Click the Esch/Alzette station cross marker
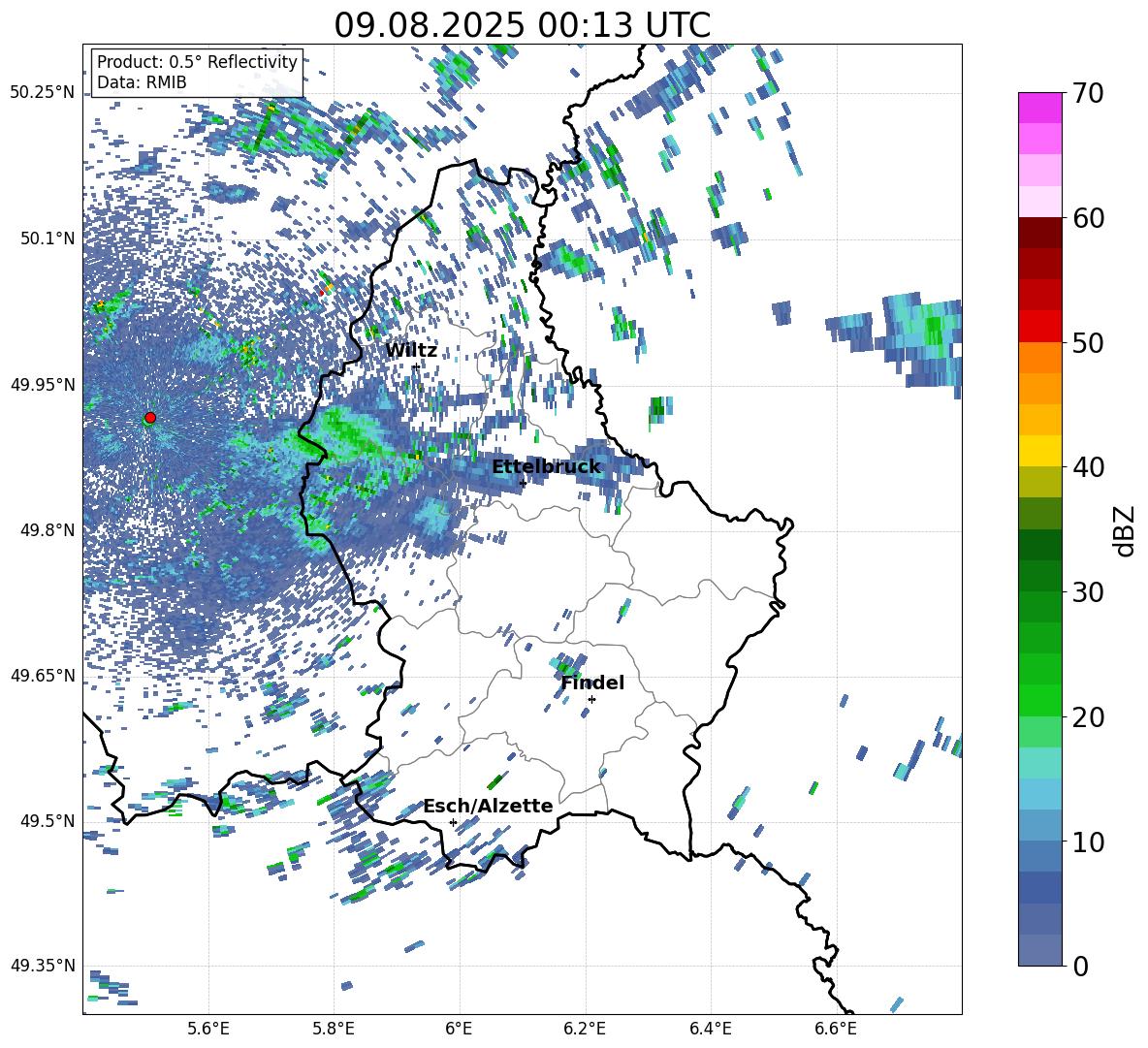Screen dimensions: 1148x1048 tap(453, 822)
